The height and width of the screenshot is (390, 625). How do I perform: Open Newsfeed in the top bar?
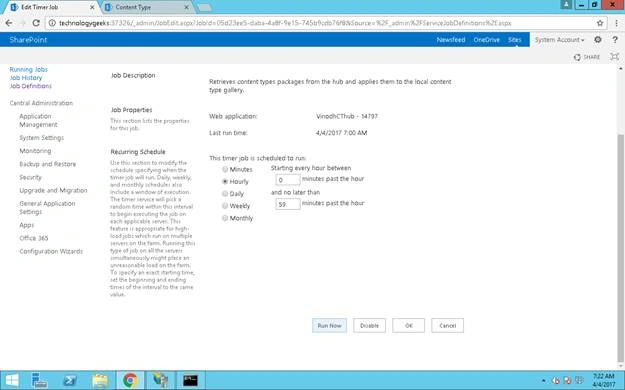click(451, 39)
